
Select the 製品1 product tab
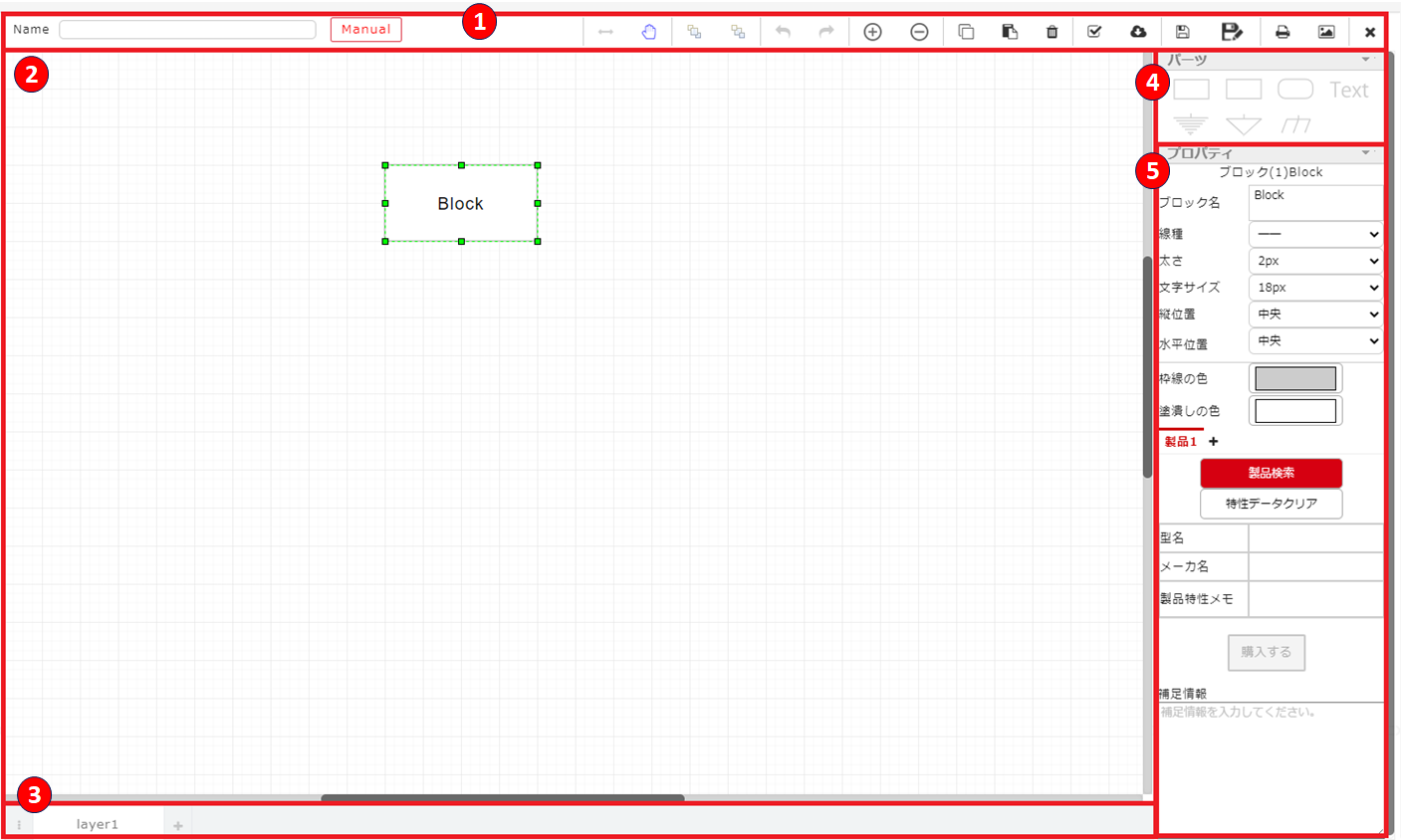(1181, 442)
